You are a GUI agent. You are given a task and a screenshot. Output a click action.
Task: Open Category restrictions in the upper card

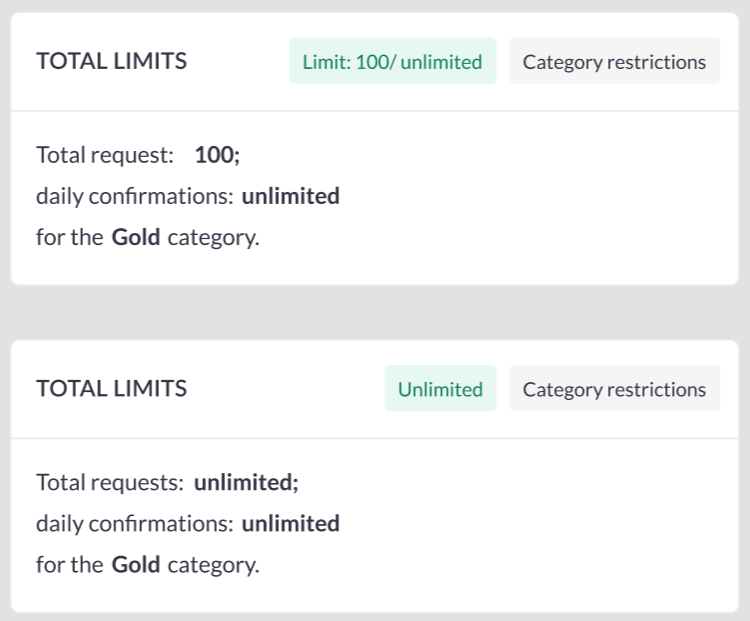614,62
